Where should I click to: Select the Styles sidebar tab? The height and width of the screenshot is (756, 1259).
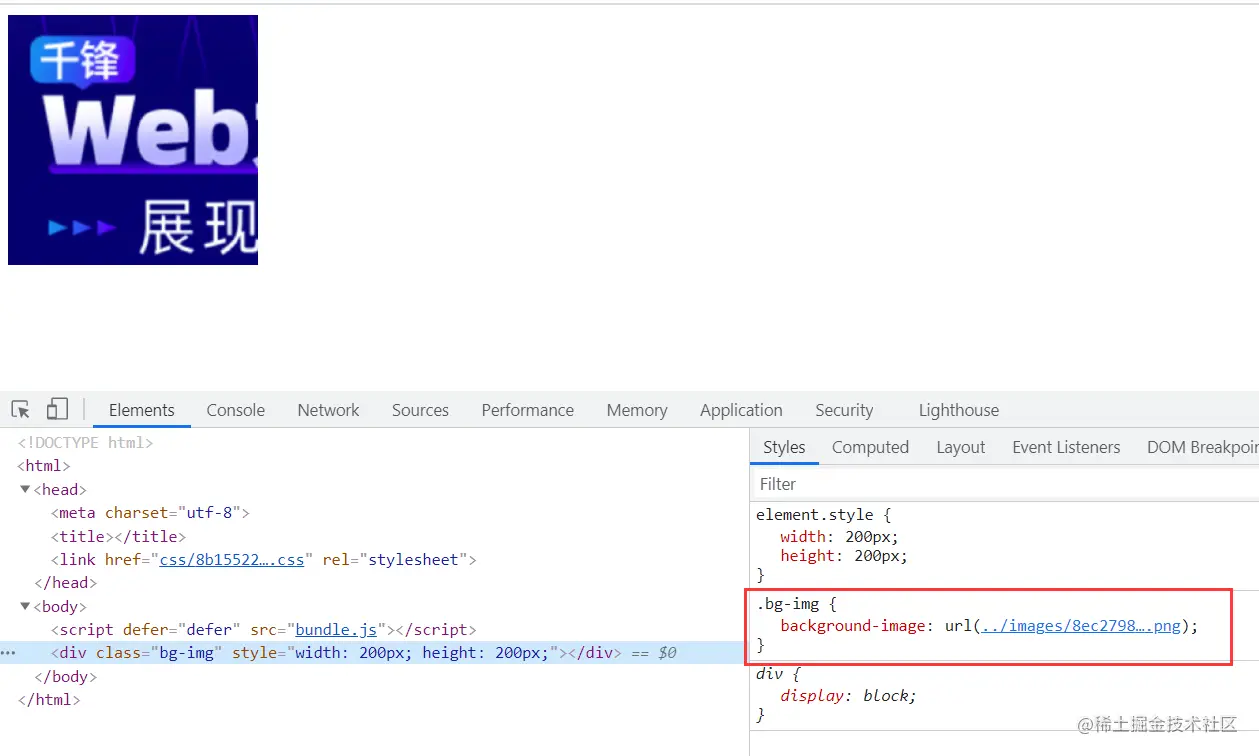(784, 447)
